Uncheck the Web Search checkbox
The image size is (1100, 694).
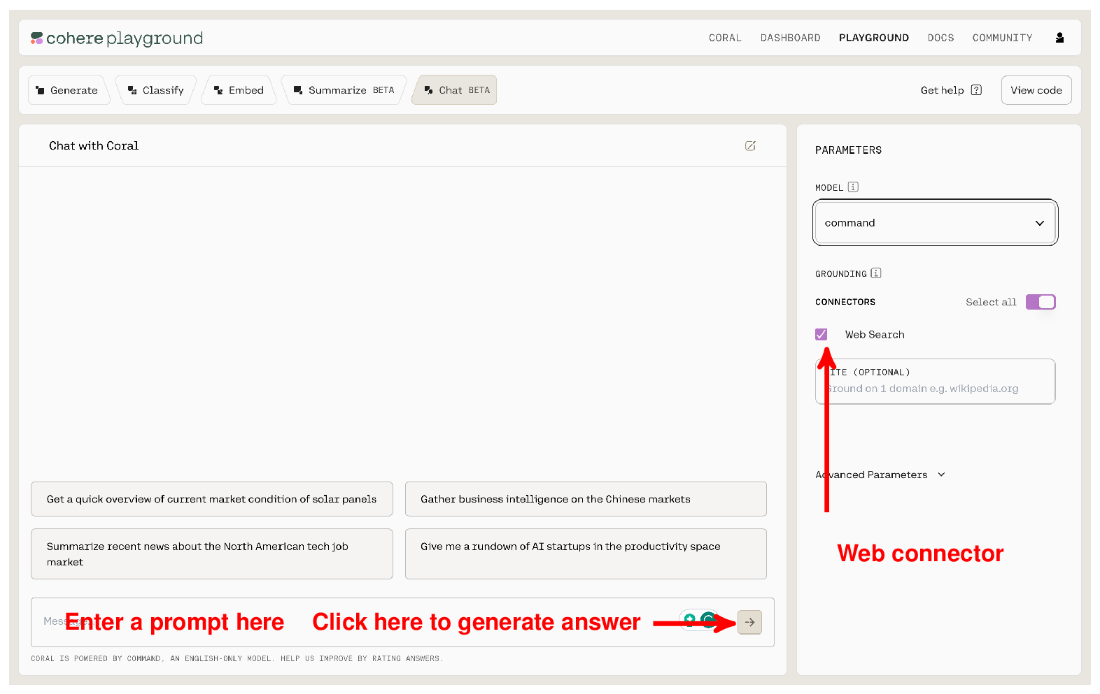click(x=821, y=334)
